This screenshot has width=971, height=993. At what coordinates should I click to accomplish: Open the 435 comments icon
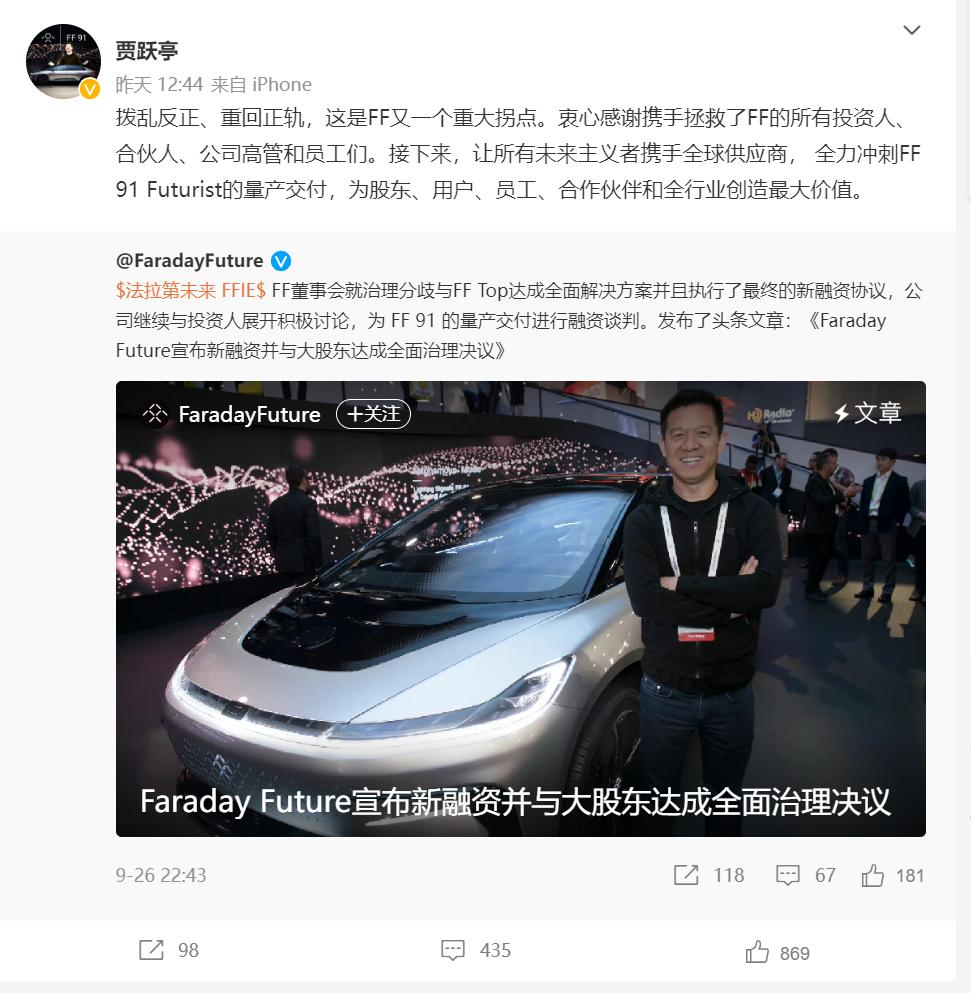pos(453,950)
